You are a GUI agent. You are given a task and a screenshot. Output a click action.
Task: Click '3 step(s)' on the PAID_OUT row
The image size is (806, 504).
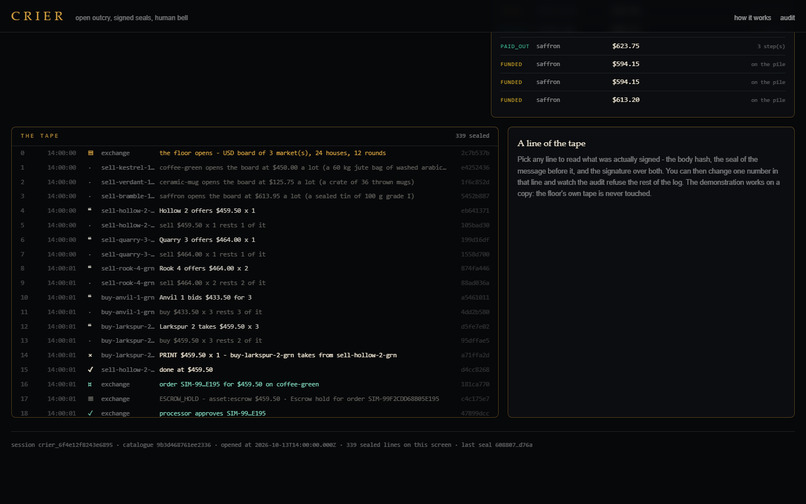(771, 46)
